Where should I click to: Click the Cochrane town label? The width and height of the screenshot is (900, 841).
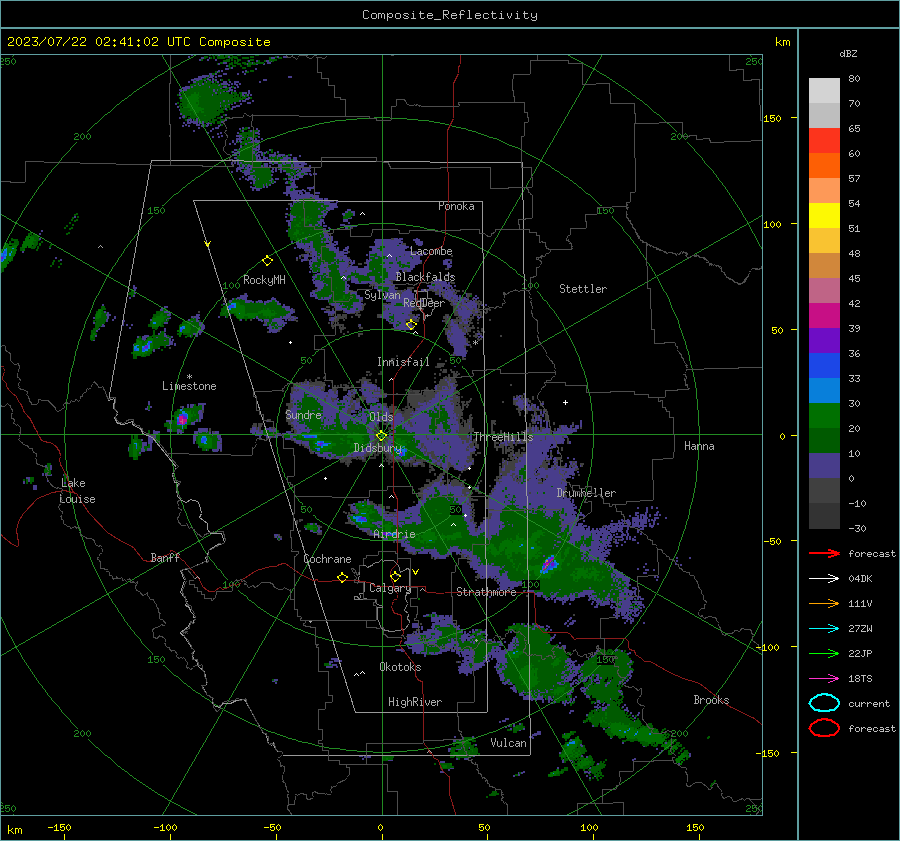327,559
